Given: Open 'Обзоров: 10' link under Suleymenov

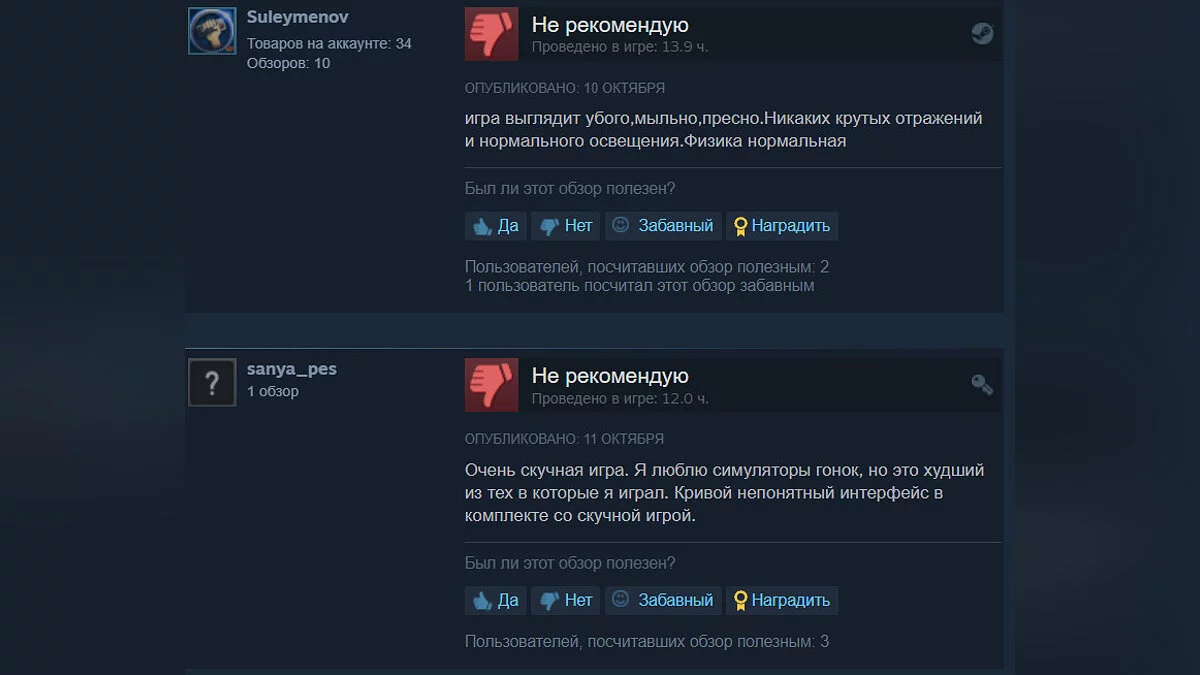Looking at the screenshot, I should click(288, 63).
